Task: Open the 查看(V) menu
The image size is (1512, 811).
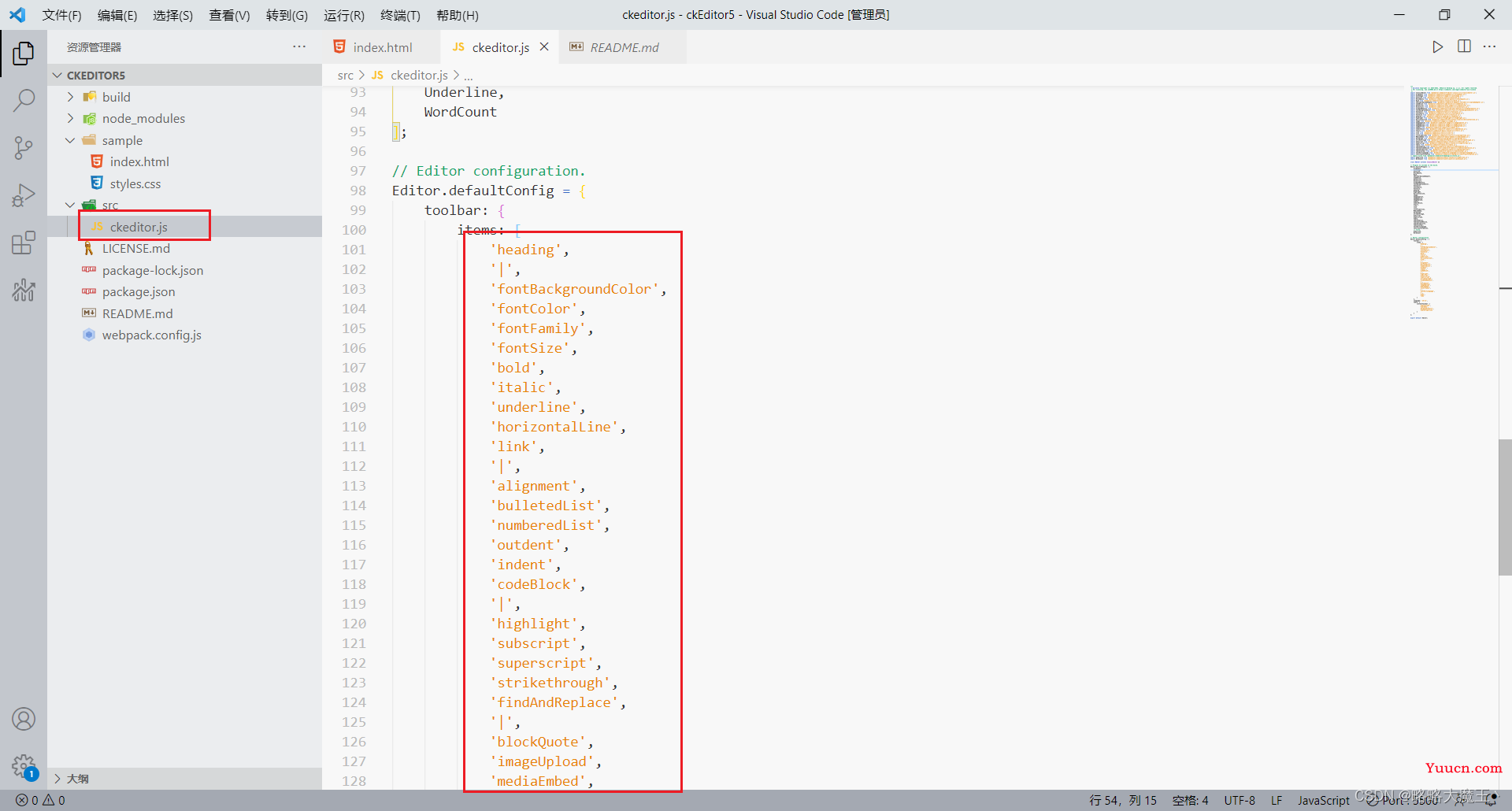Action: [229, 15]
